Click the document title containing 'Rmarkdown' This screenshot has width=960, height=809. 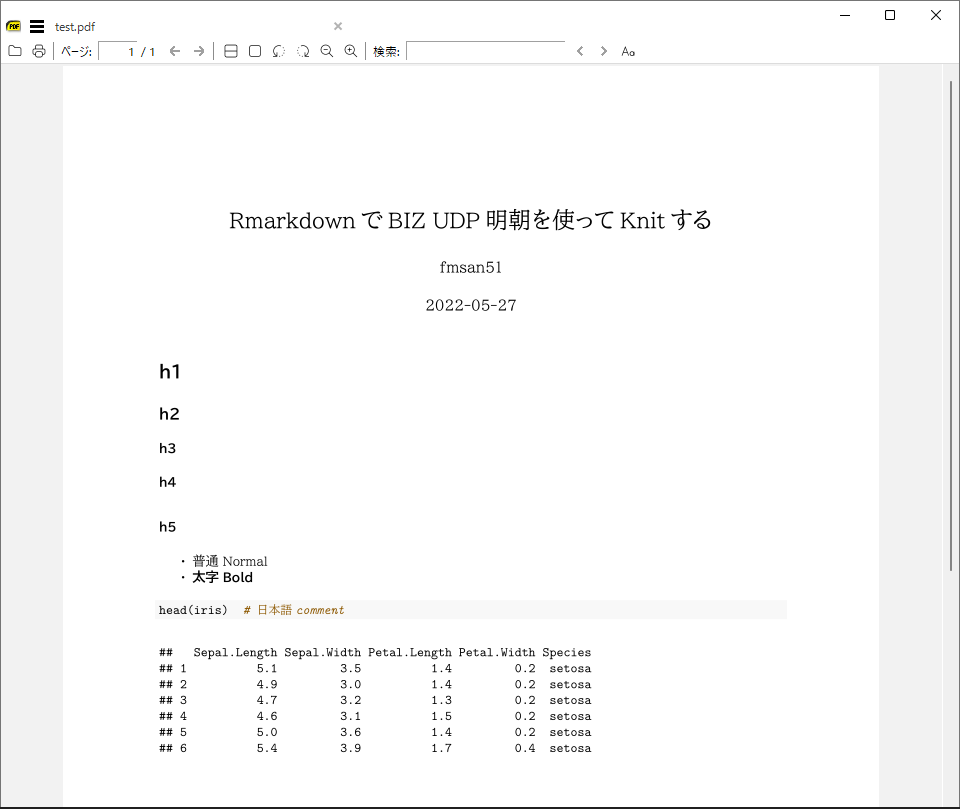coord(470,220)
